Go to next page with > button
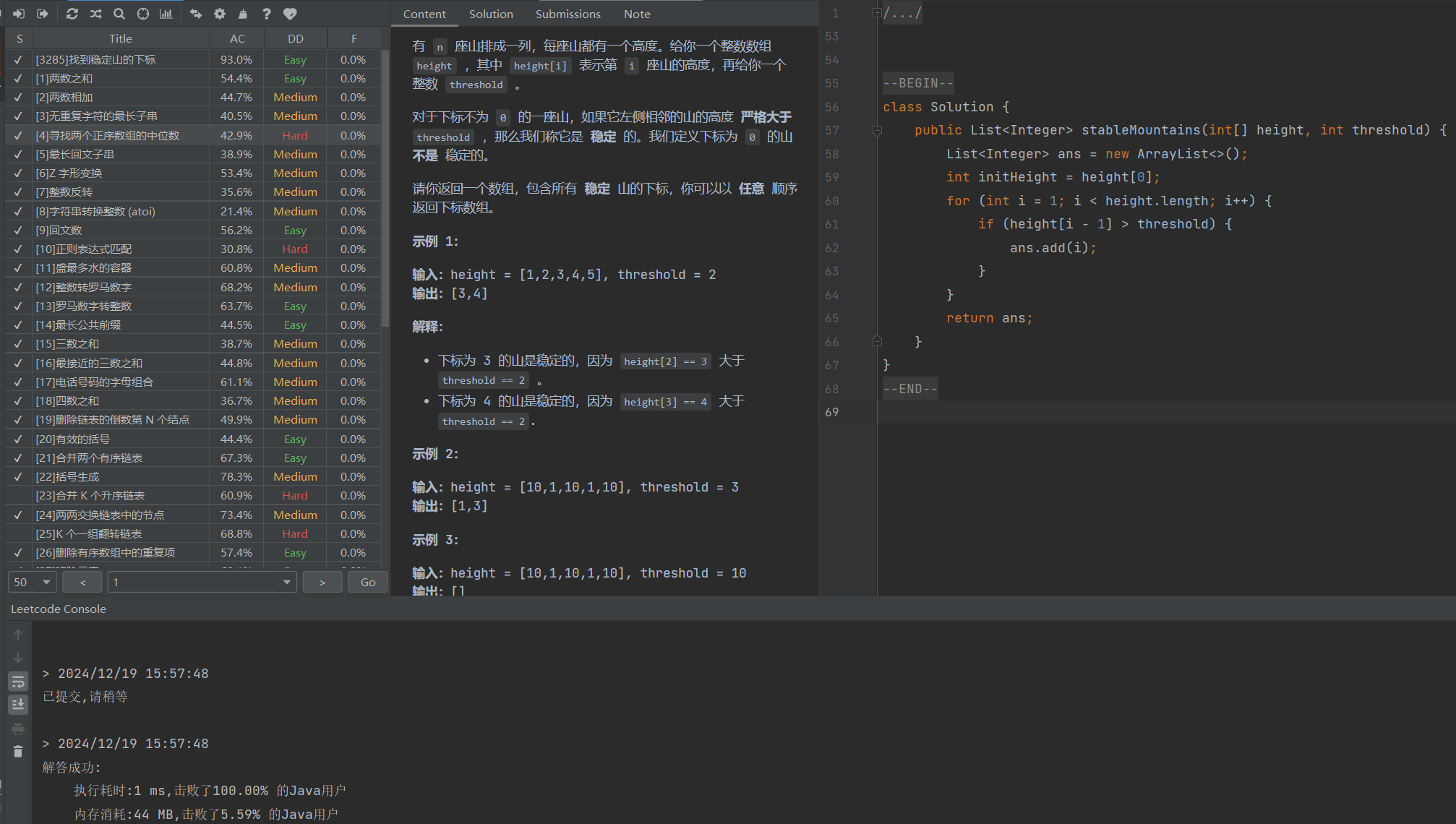This screenshot has height=824, width=1456. [x=322, y=582]
